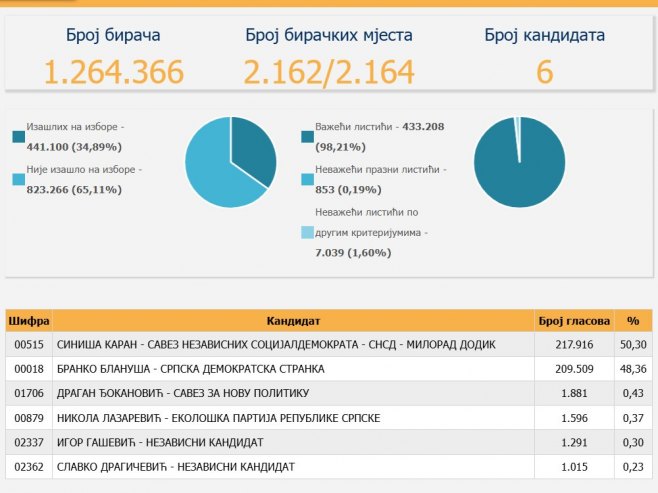Toggle the Неважећи празни листићи legend swatch

pyautogui.click(x=307, y=179)
